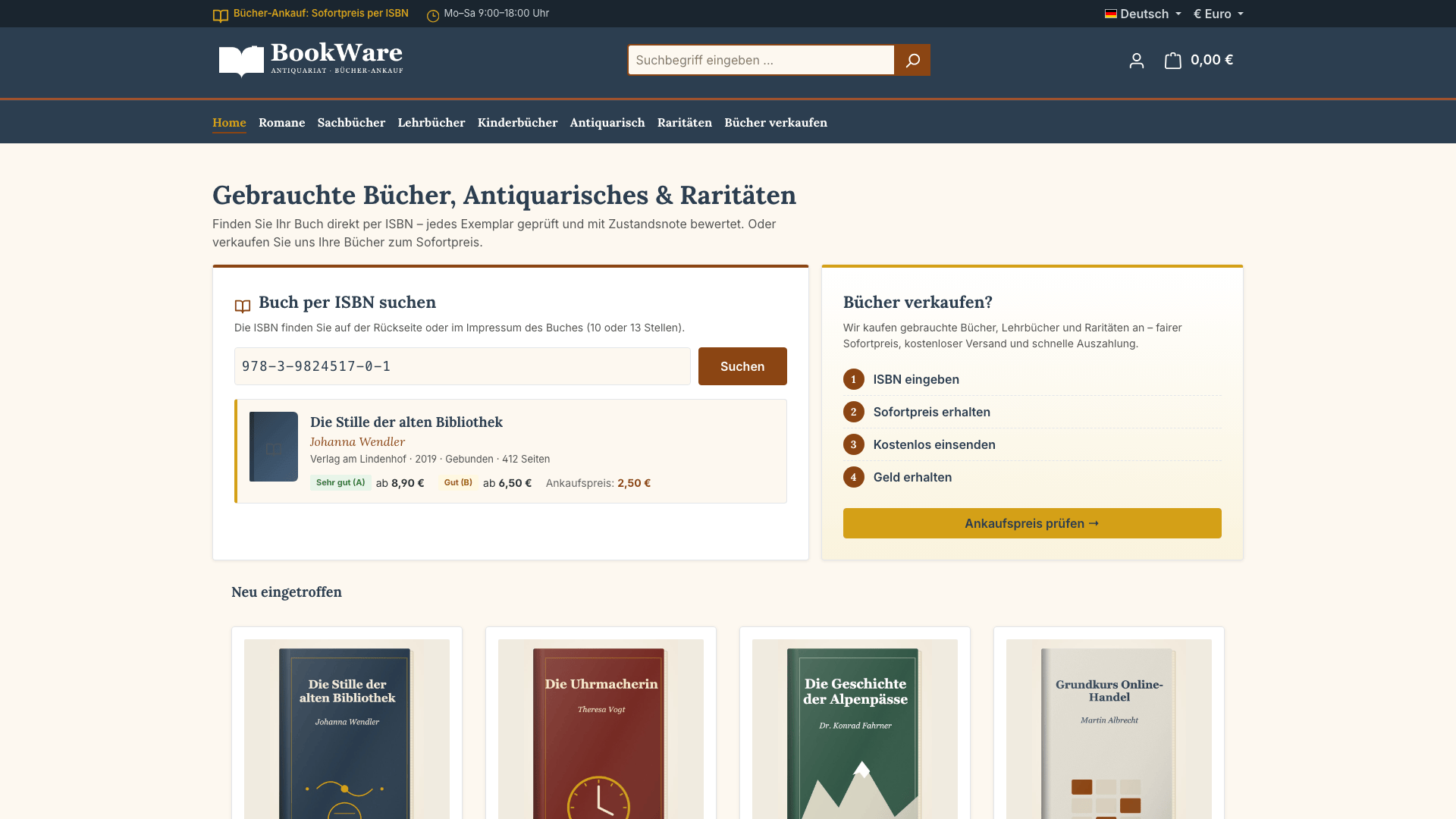The image size is (1456, 819).
Task: Click the small book cover in search result
Action: coord(274,447)
